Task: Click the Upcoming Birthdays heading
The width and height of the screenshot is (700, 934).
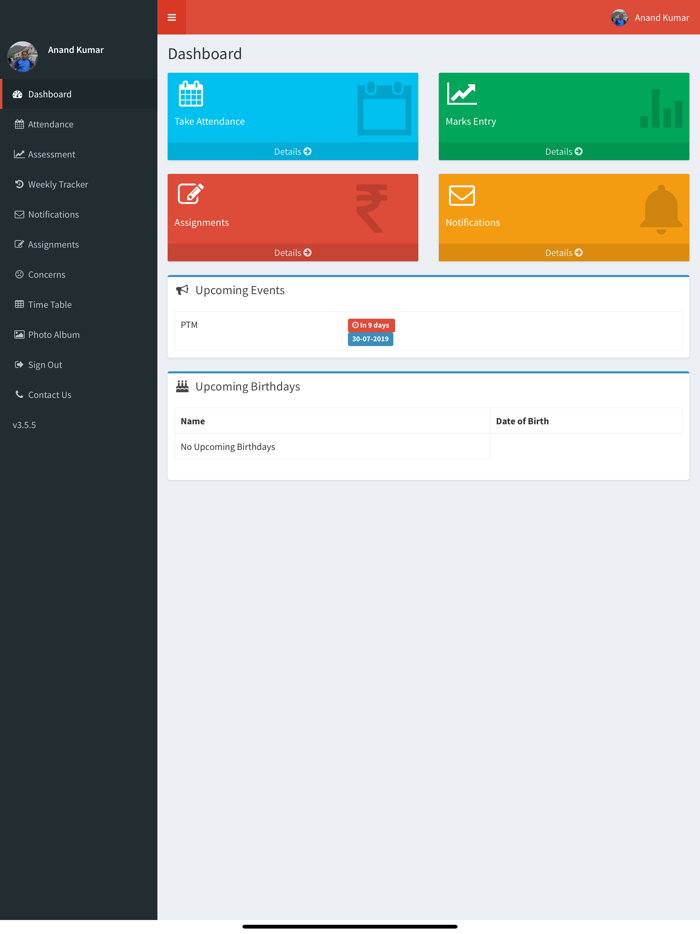Action: (x=248, y=386)
